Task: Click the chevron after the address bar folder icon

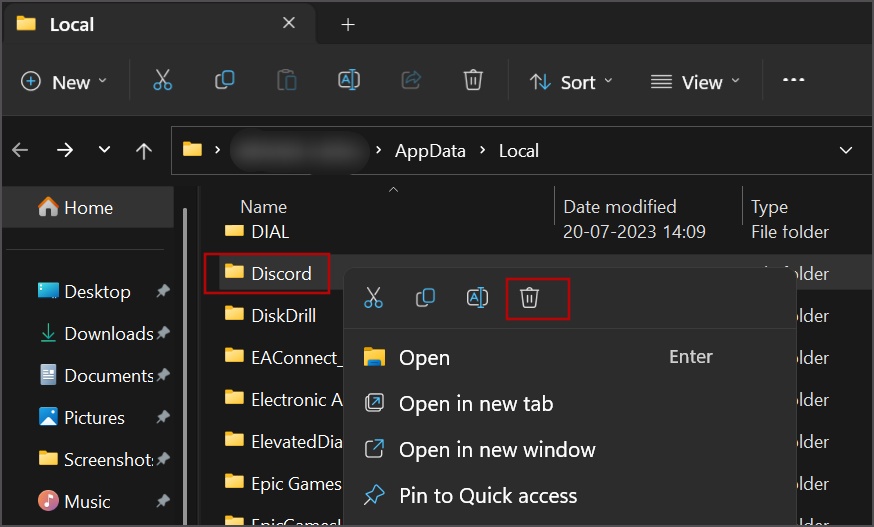Action: coord(217,150)
